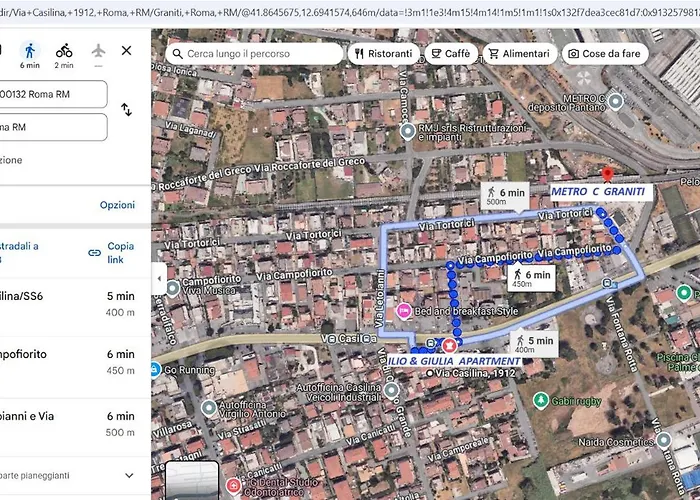Screen dimensions: 700x500
Task: Open the map layers thumbnail
Action: click(x=192, y=480)
